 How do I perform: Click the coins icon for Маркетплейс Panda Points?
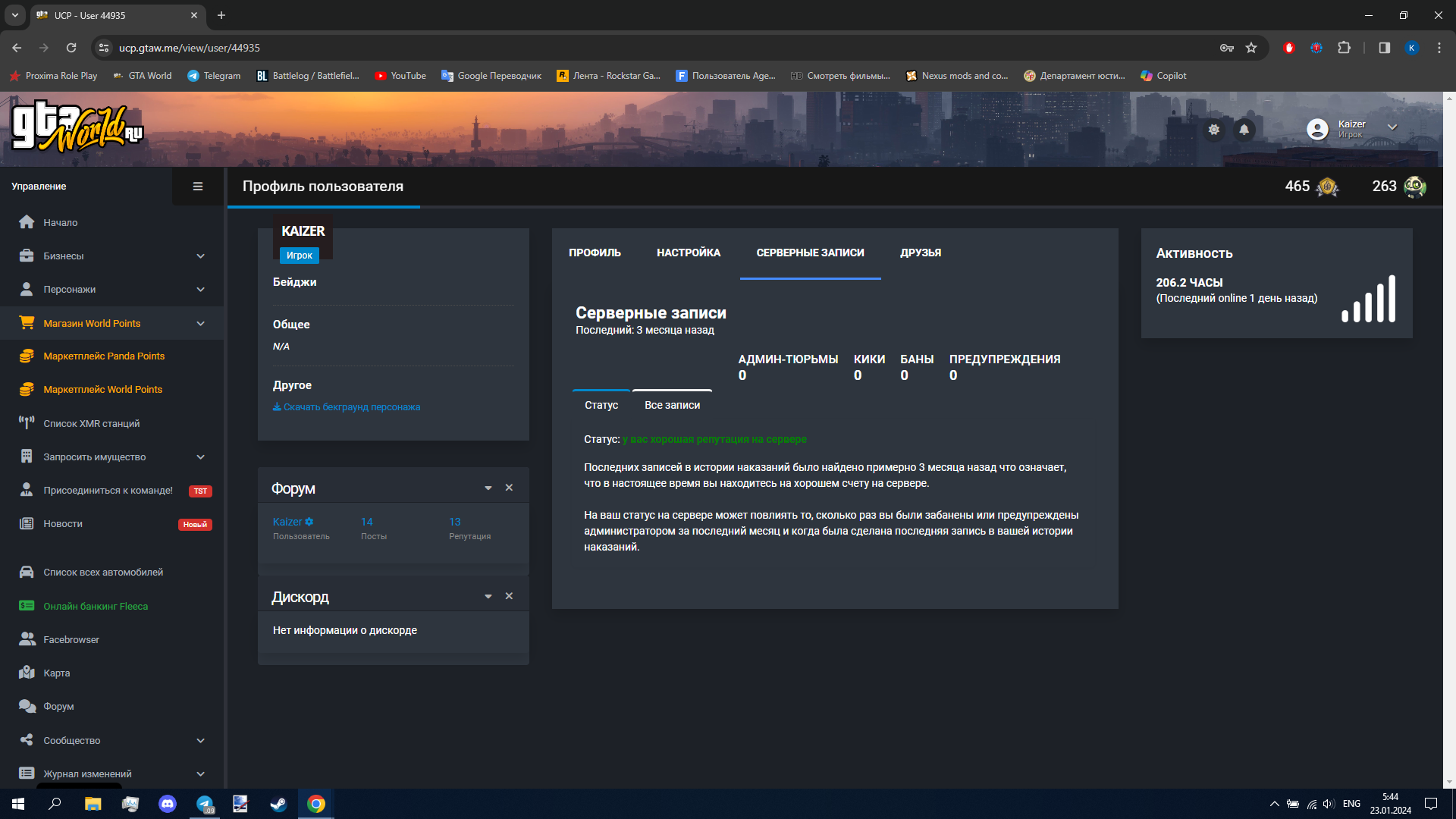[27, 356]
